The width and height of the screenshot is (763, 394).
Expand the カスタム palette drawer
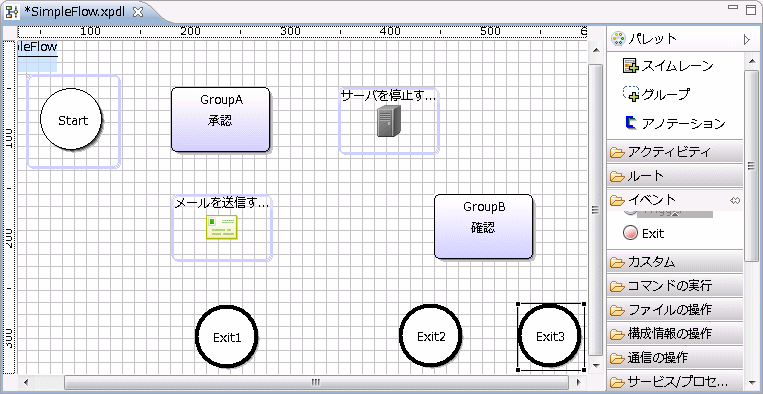675,262
